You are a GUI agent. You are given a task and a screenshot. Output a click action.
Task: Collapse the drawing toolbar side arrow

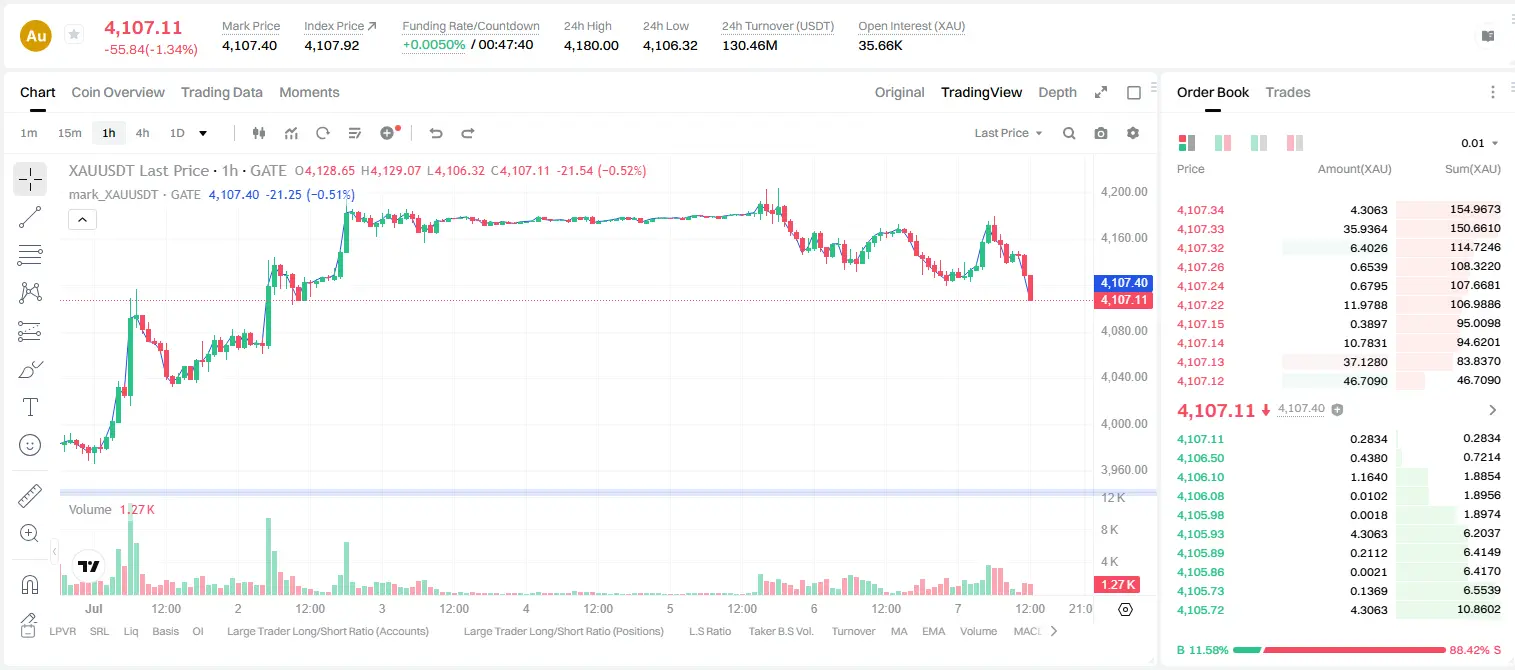(55, 551)
